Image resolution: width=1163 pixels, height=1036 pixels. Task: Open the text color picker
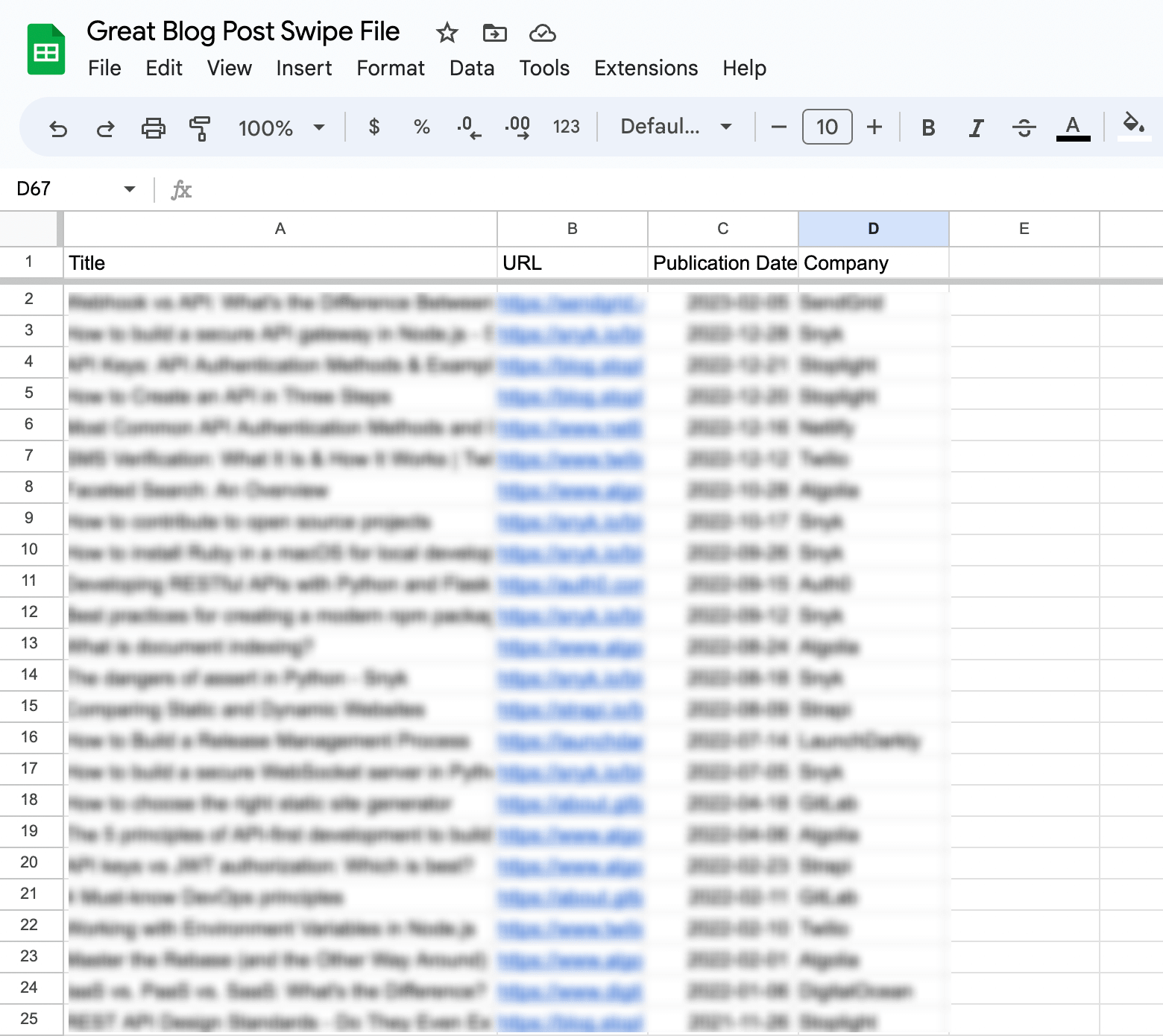pyautogui.click(x=1073, y=127)
